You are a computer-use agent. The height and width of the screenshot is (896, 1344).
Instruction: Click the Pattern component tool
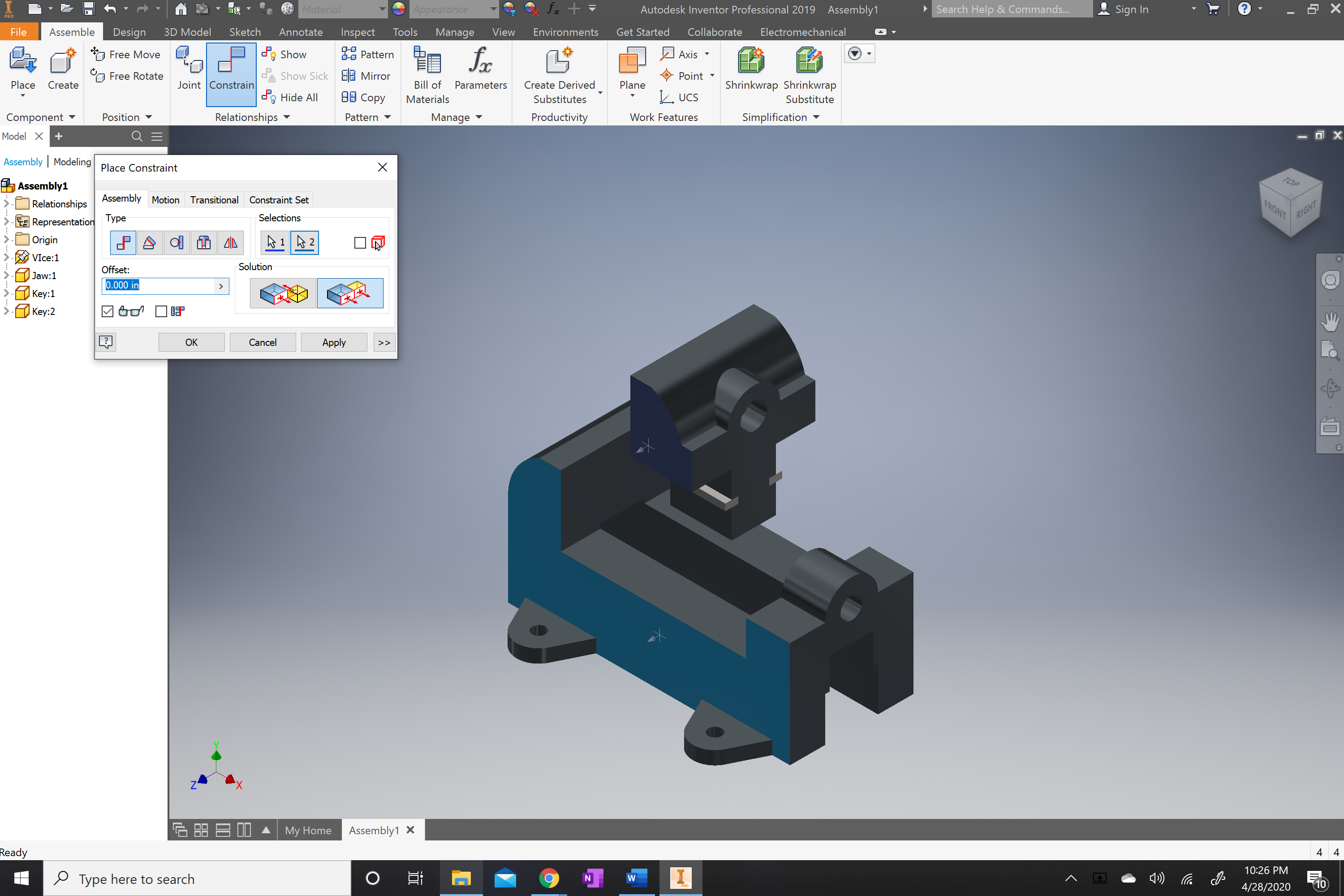click(x=367, y=54)
